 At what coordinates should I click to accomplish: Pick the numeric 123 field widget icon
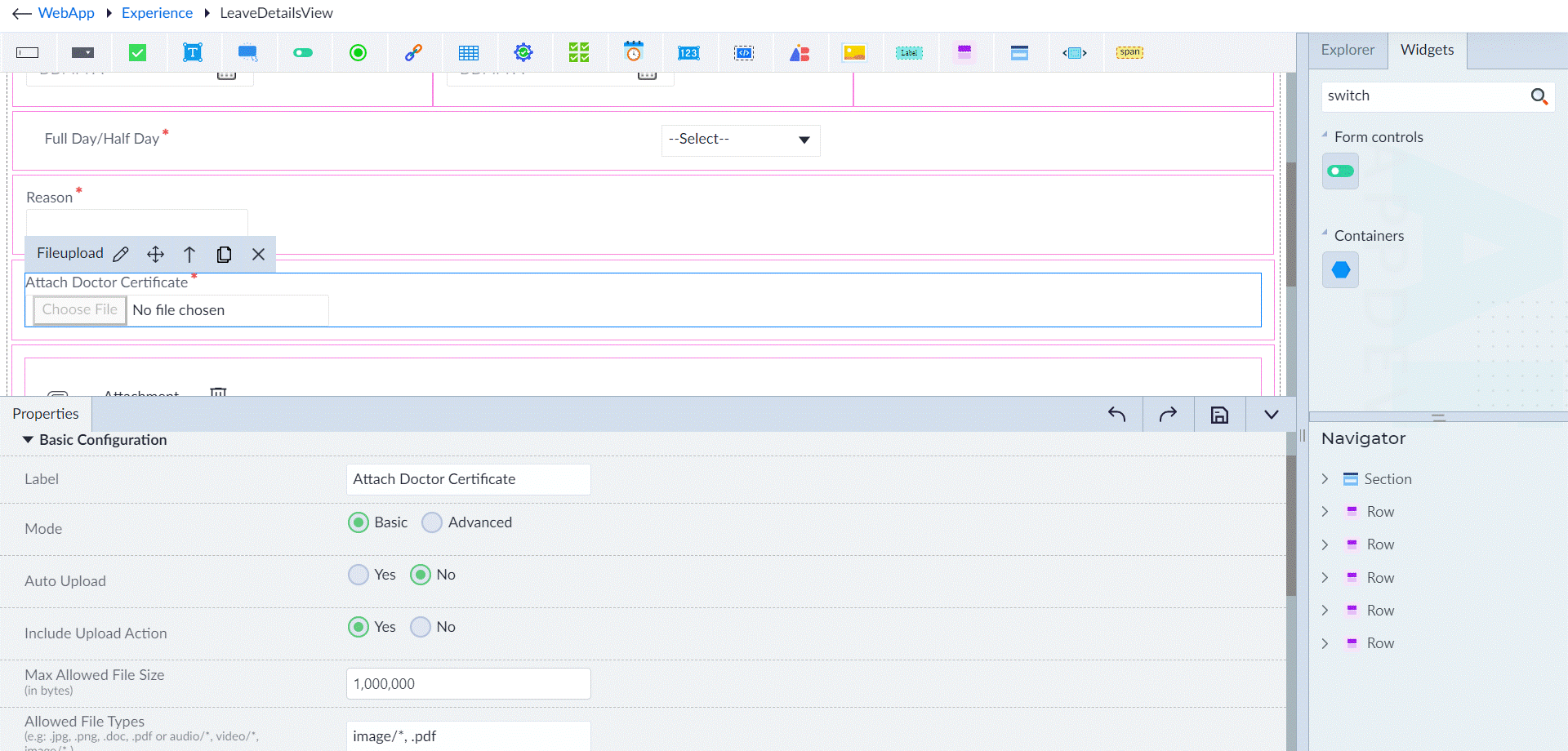click(688, 53)
